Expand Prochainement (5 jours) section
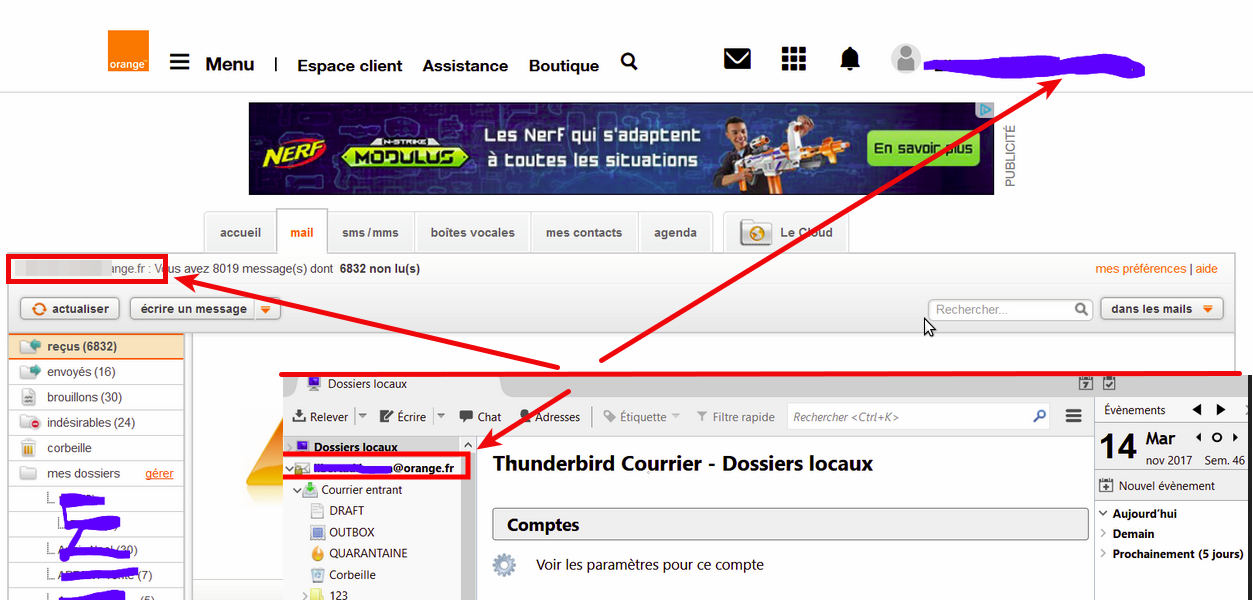 (1104, 554)
